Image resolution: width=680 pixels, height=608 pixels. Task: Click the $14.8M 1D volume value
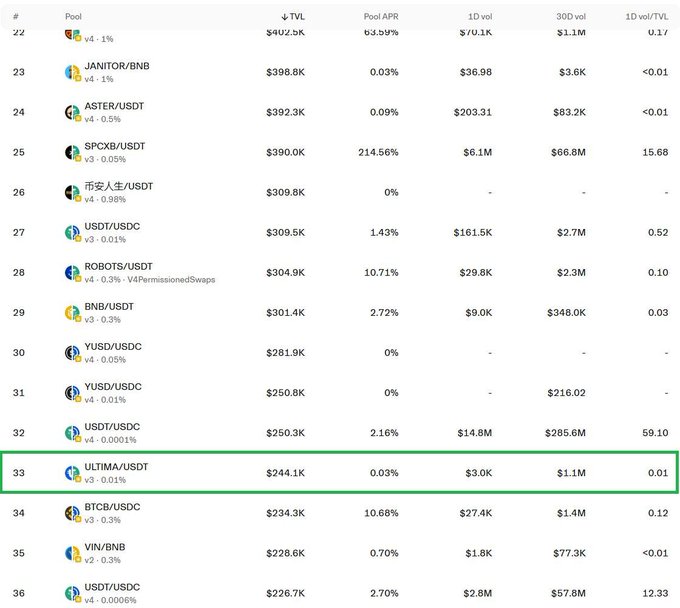(474, 433)
